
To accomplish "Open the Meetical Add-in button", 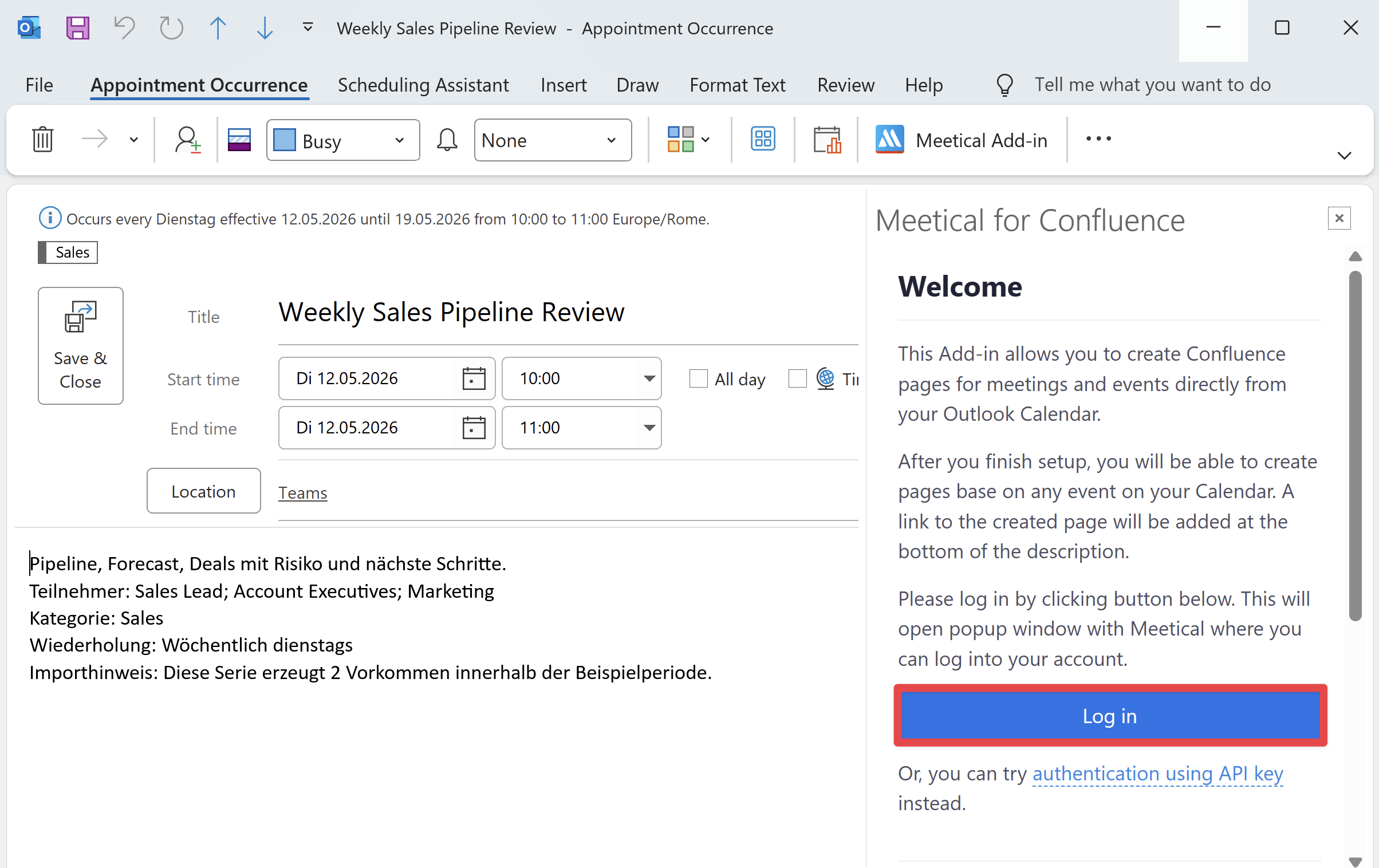I will tap(962, 140).
